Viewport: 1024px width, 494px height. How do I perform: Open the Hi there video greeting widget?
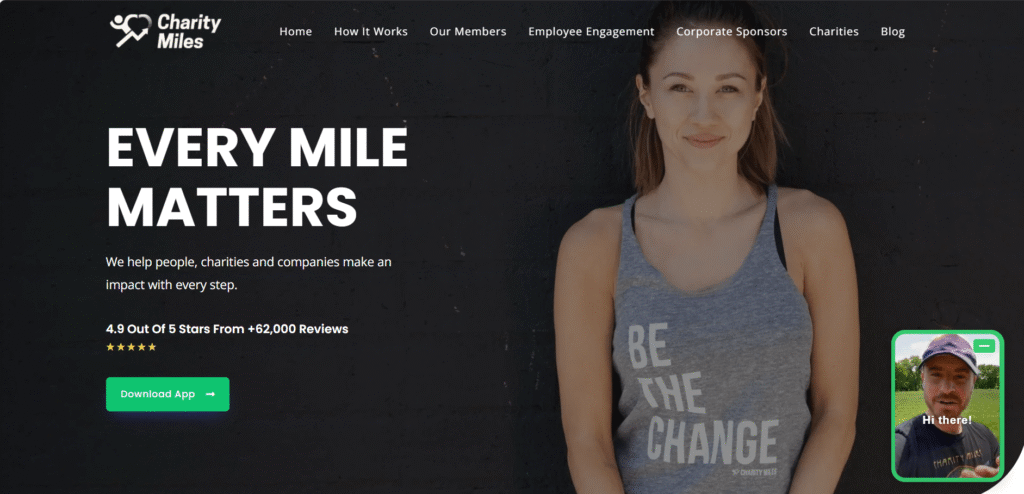click(x=947, y=406)
